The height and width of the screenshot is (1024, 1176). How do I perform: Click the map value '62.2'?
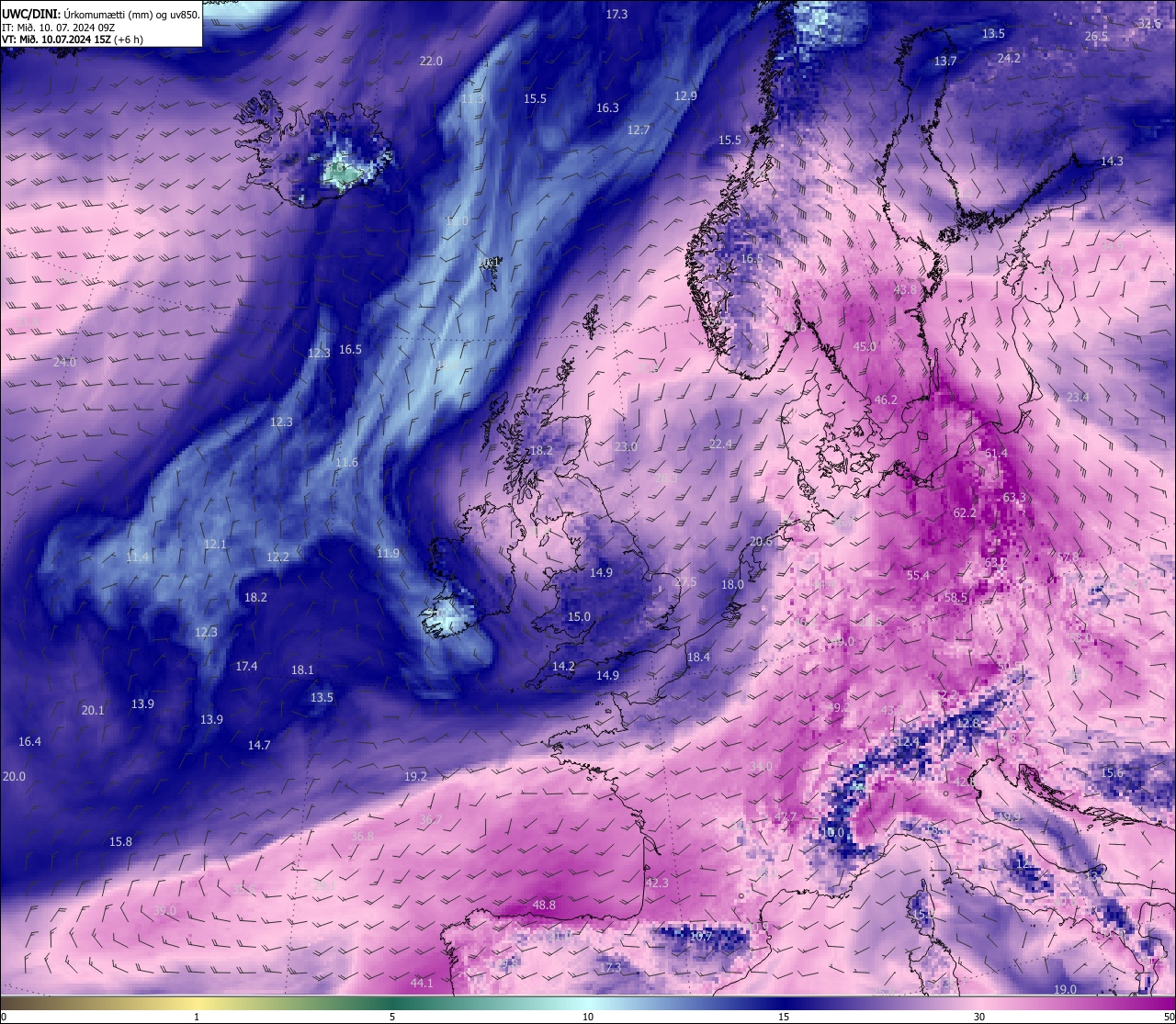click(965, 513)
